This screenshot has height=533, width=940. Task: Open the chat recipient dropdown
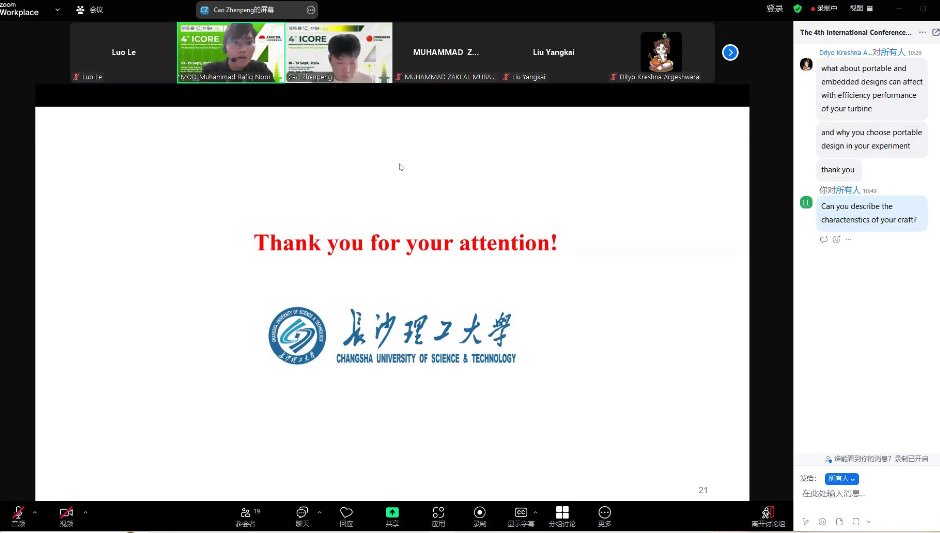tap(835, 479)
